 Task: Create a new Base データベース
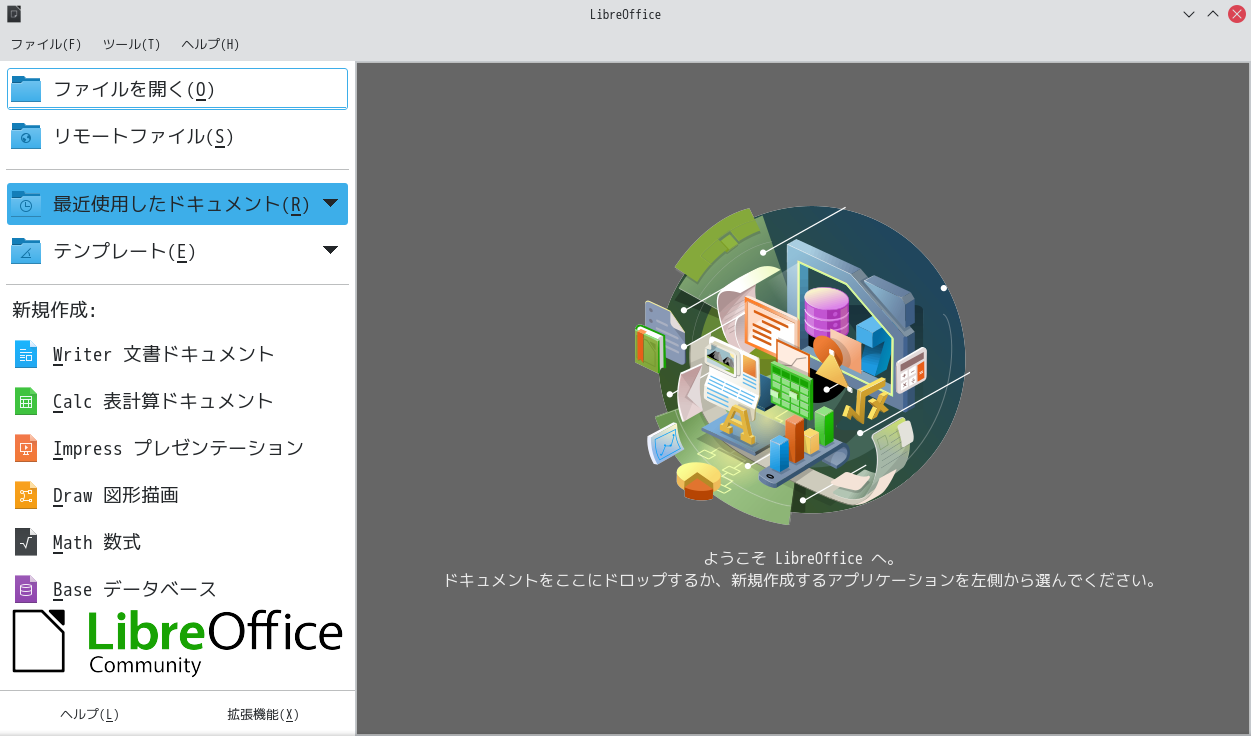click(x=177, y=589)
